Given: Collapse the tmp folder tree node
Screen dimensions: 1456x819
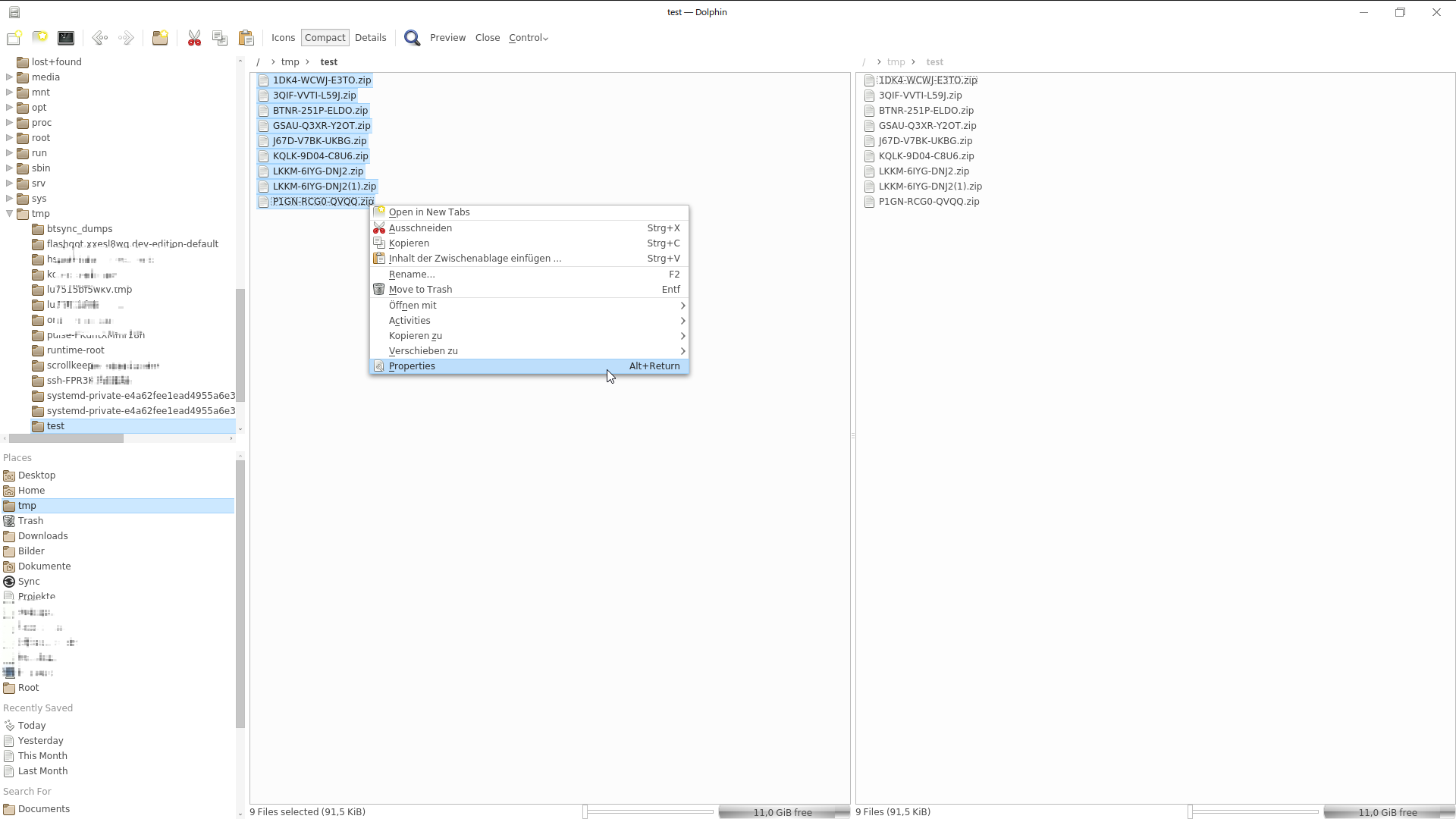Looking at the screenshot, I should (10, 214).
